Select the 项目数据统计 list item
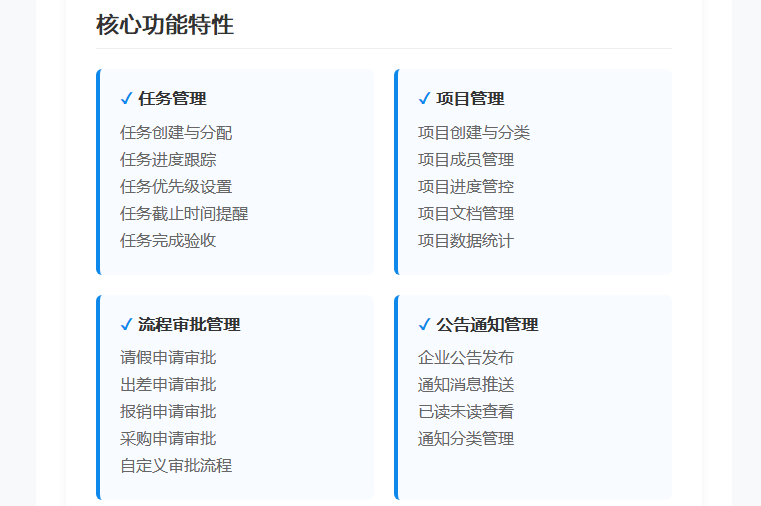This screenshot has width=761, height=506. pyautogui.click(x=466, y=241)
